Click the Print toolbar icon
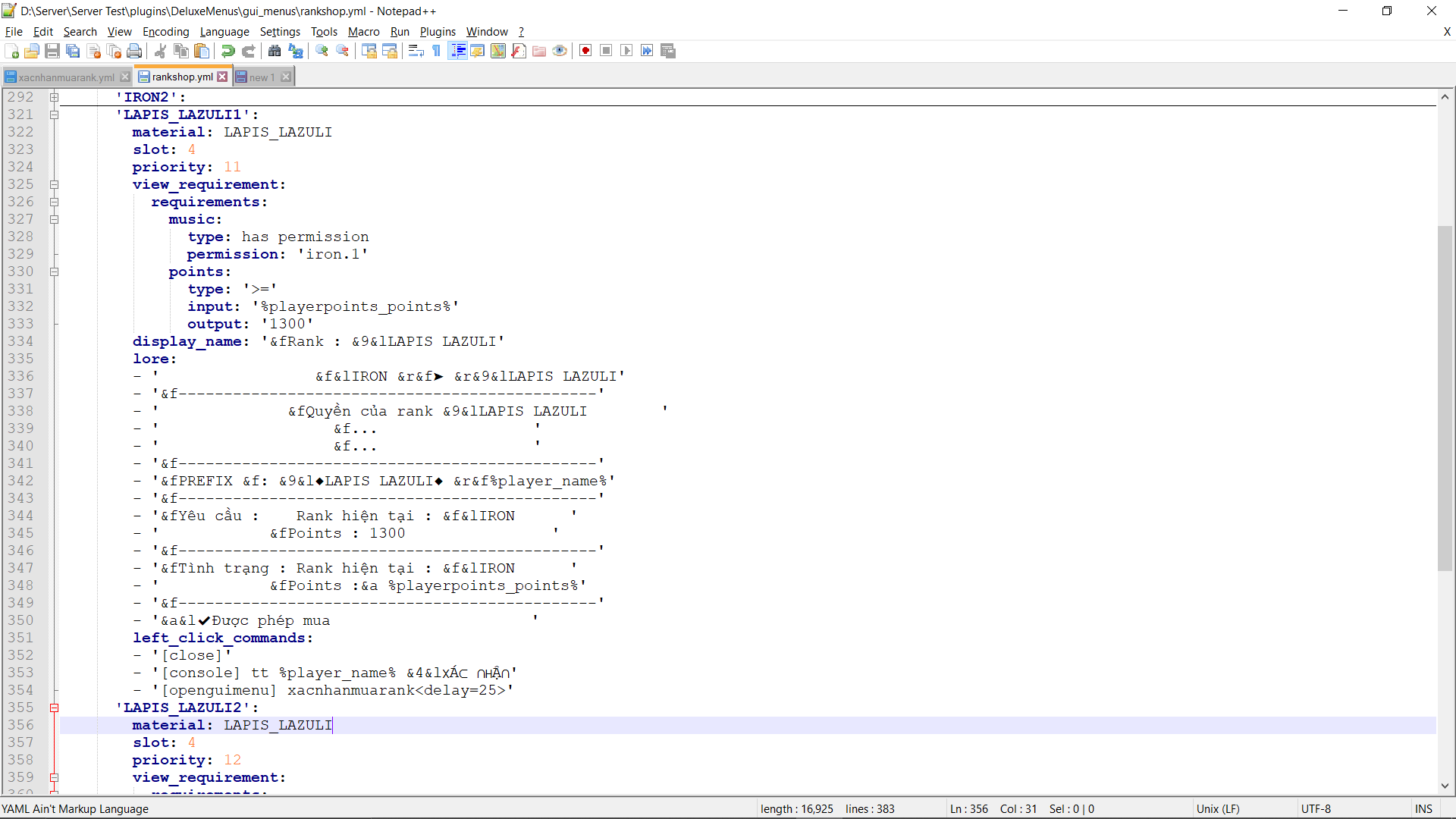Screen dimensions: 1456x819 point(134,51)
